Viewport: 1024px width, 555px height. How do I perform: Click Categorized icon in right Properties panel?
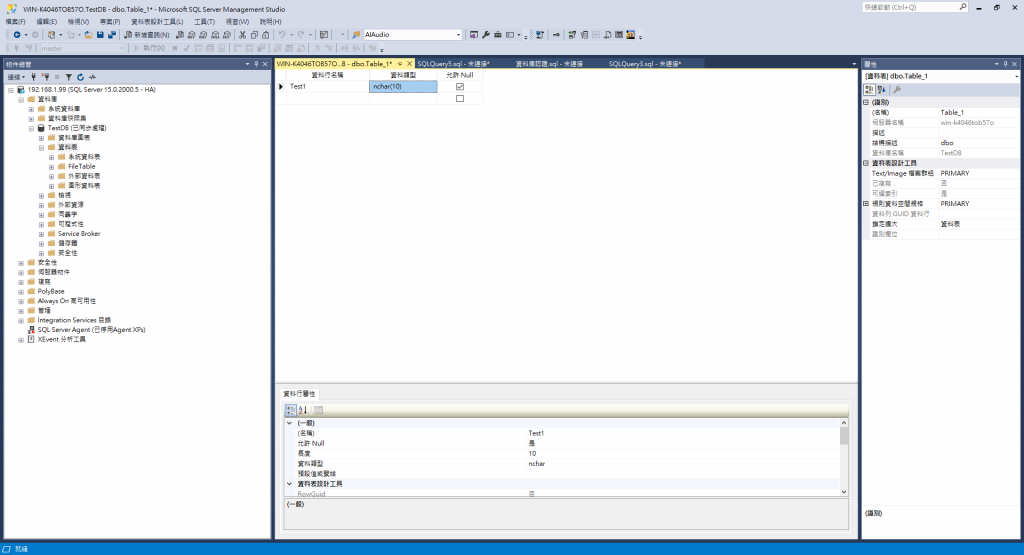869,89
